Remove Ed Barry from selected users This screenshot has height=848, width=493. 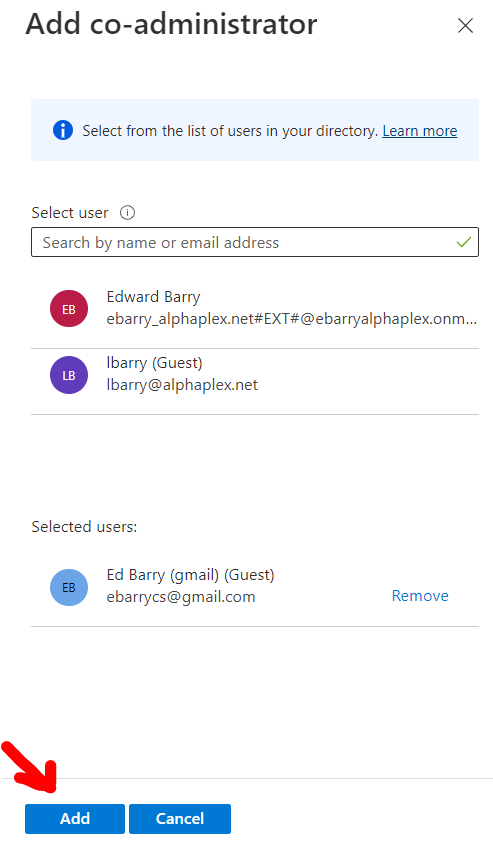click(420, 595)
